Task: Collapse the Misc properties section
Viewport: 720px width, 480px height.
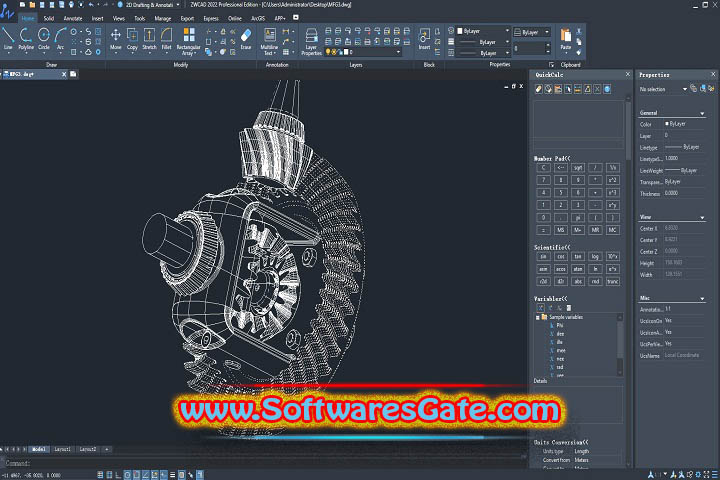Action: (702, 299)
